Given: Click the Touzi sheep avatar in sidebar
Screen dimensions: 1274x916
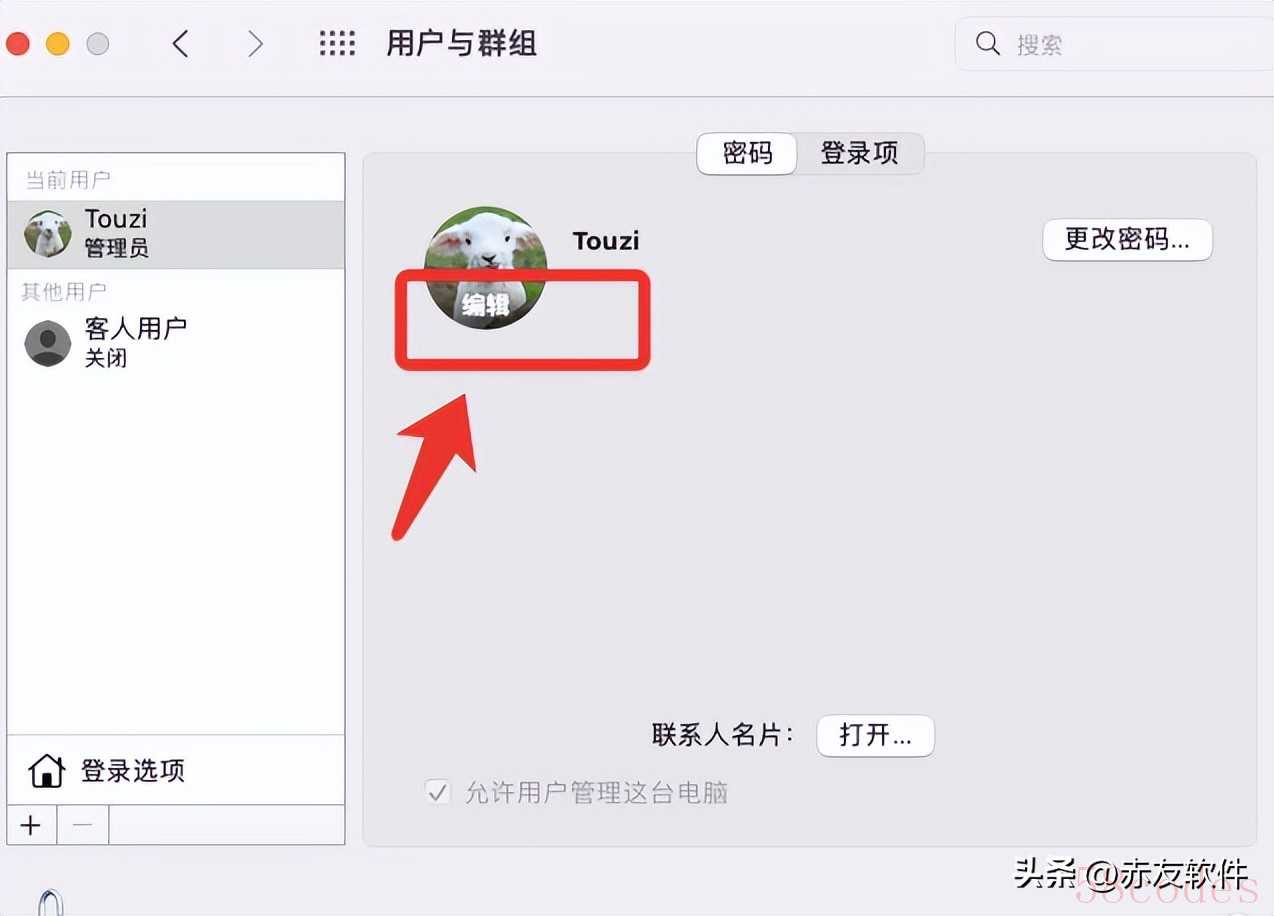Looking at the screenshot, I should pyautogui.click(x=48, y=234).
